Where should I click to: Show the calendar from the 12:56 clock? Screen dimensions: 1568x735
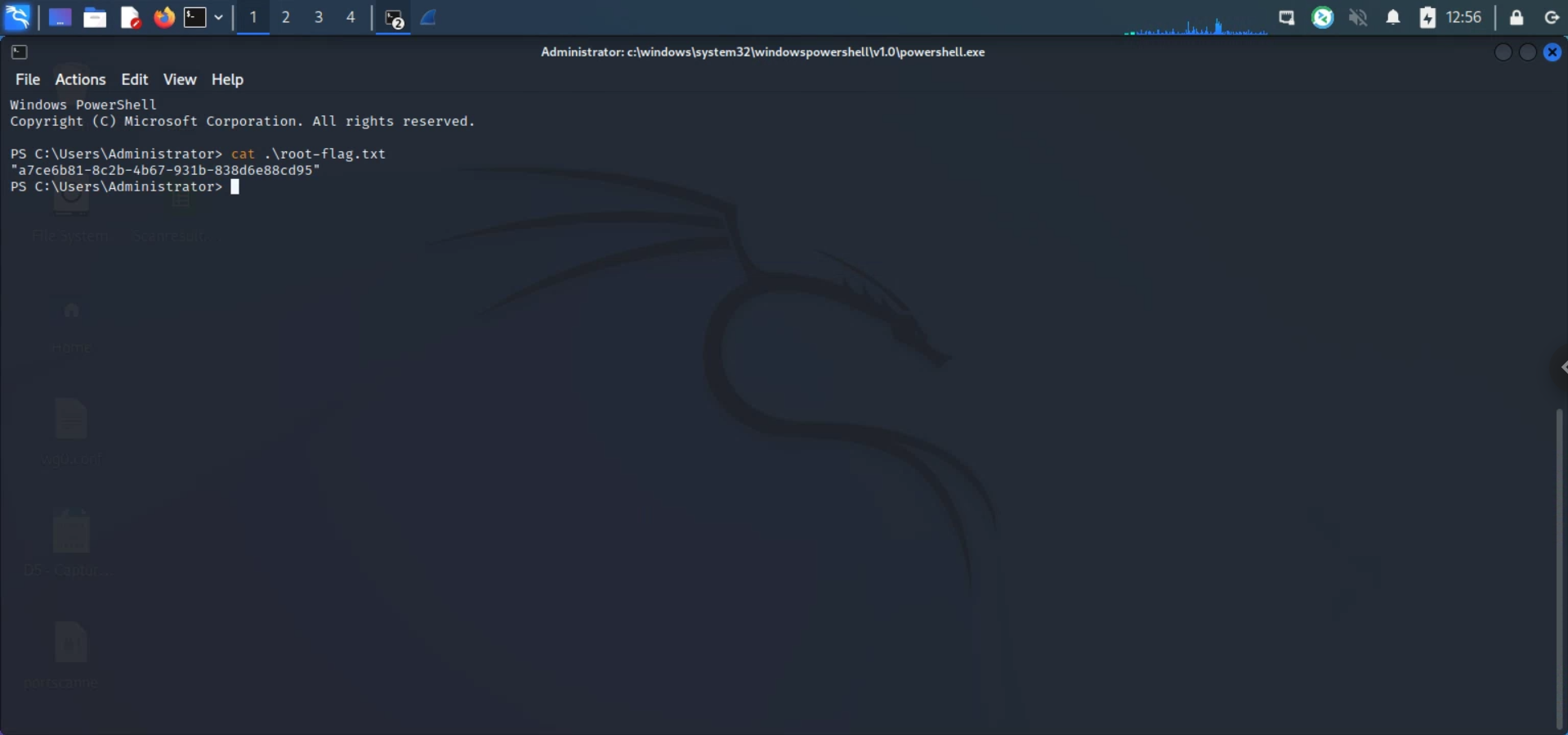coord(1463,17)
